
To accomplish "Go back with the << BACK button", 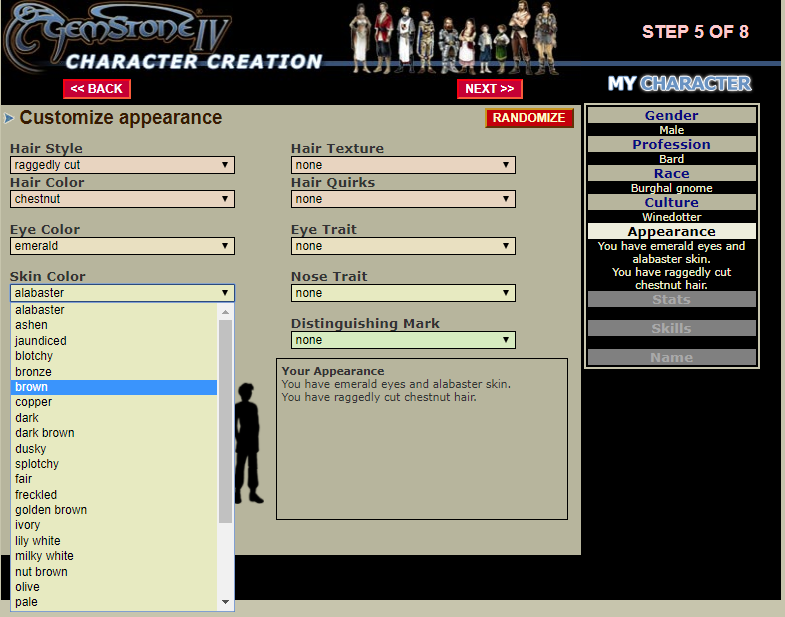I will point(97,89).
